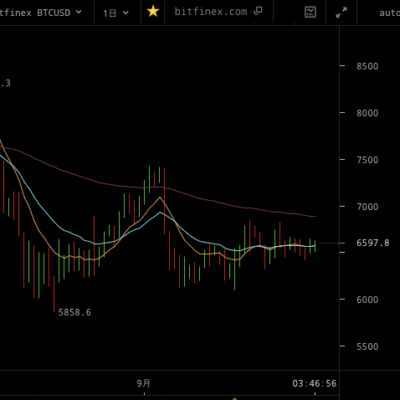Click the 7000 price axis label

367,207
